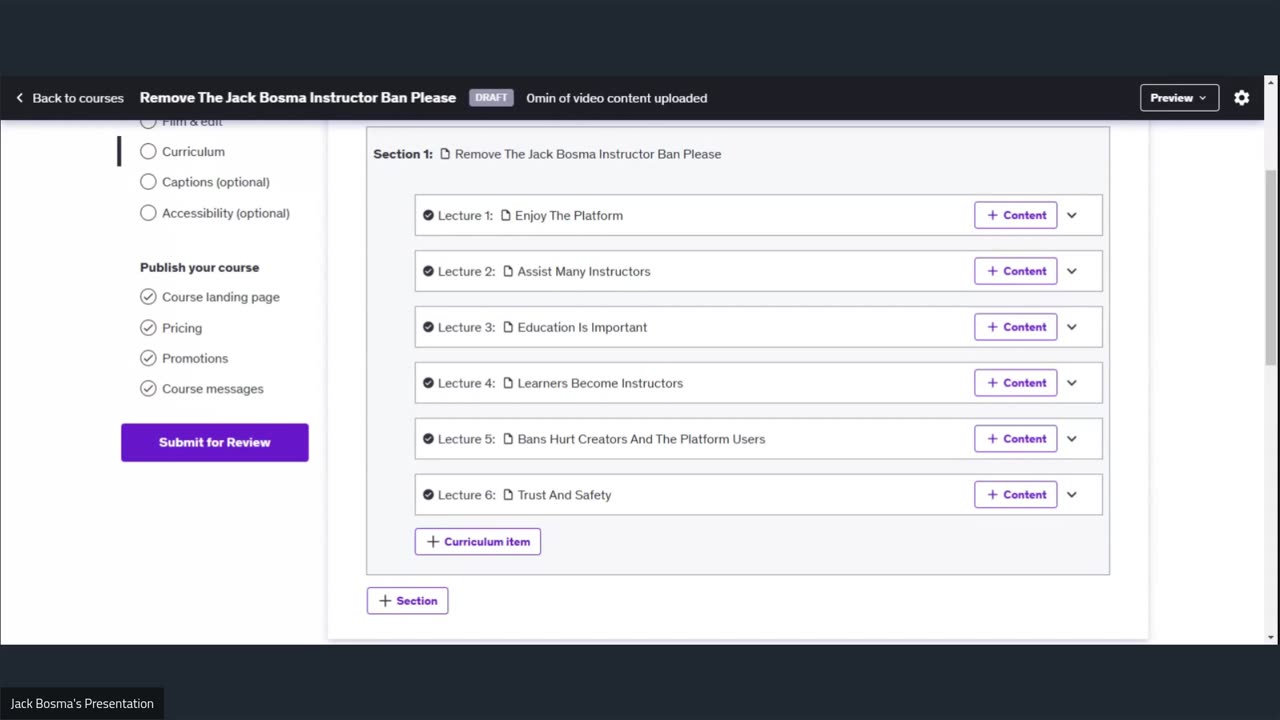Click the document icon next to Enjoy The Platform

point(505,215)
